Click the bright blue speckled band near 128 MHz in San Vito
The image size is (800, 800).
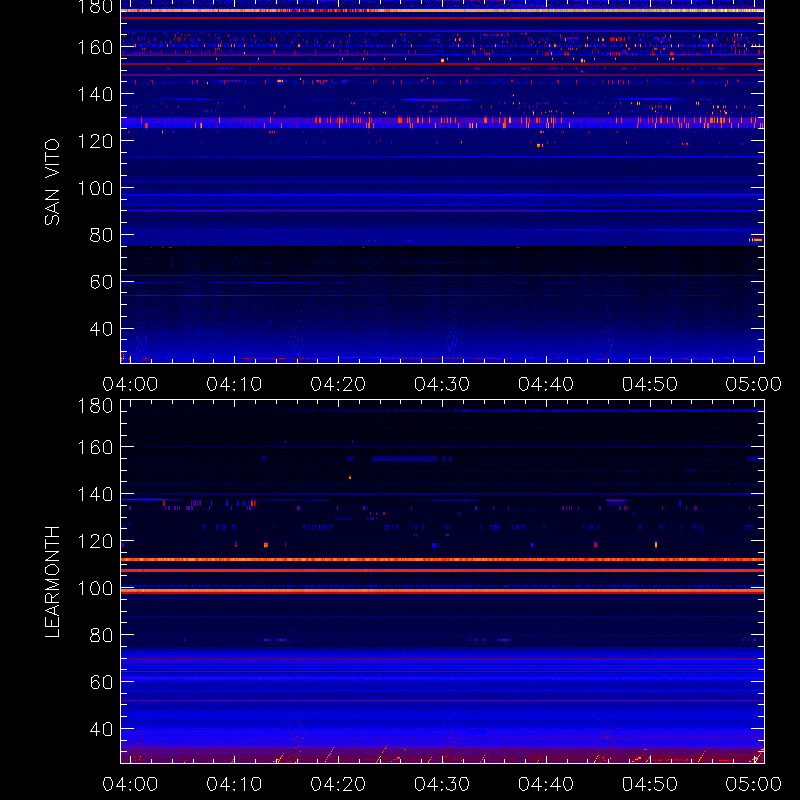click(442, 122)
